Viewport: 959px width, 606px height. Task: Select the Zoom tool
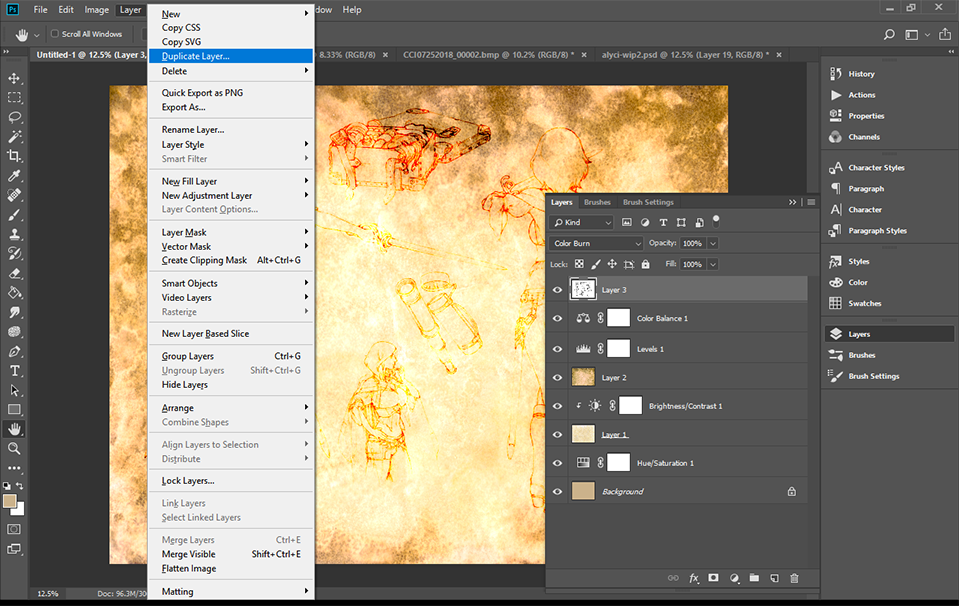[x=14, y=448]
